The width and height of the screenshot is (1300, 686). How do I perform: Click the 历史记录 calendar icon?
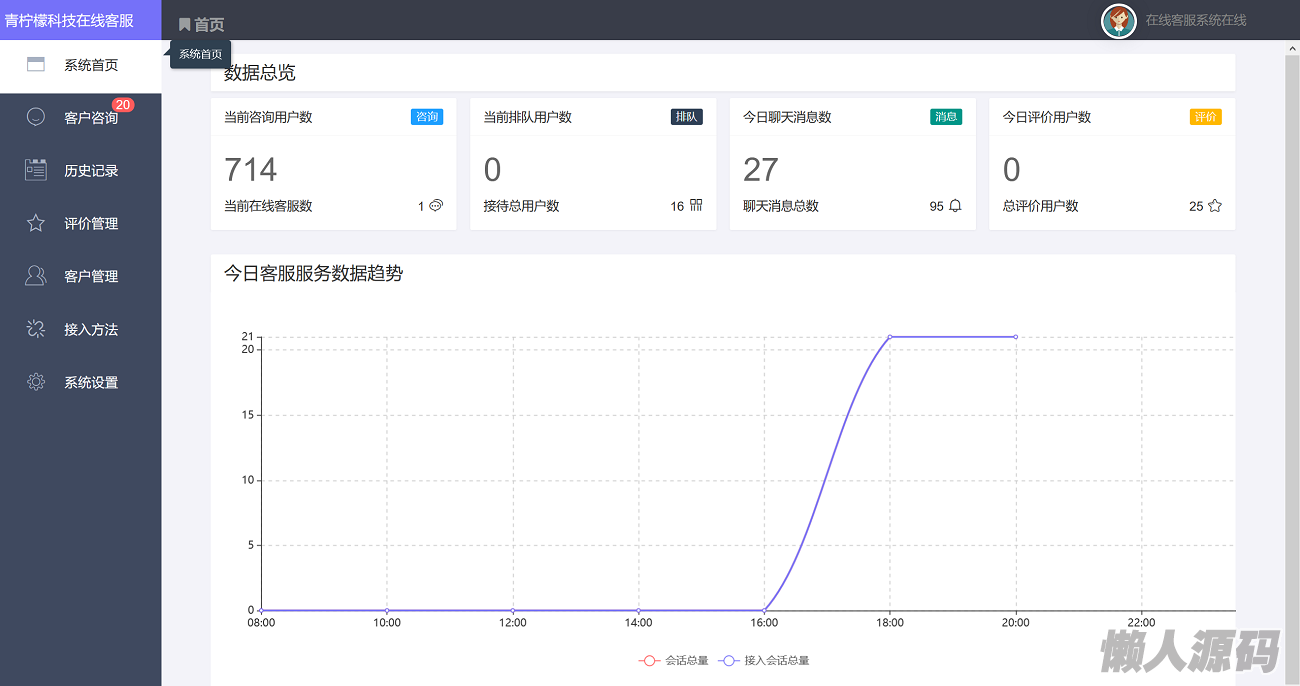36,170
